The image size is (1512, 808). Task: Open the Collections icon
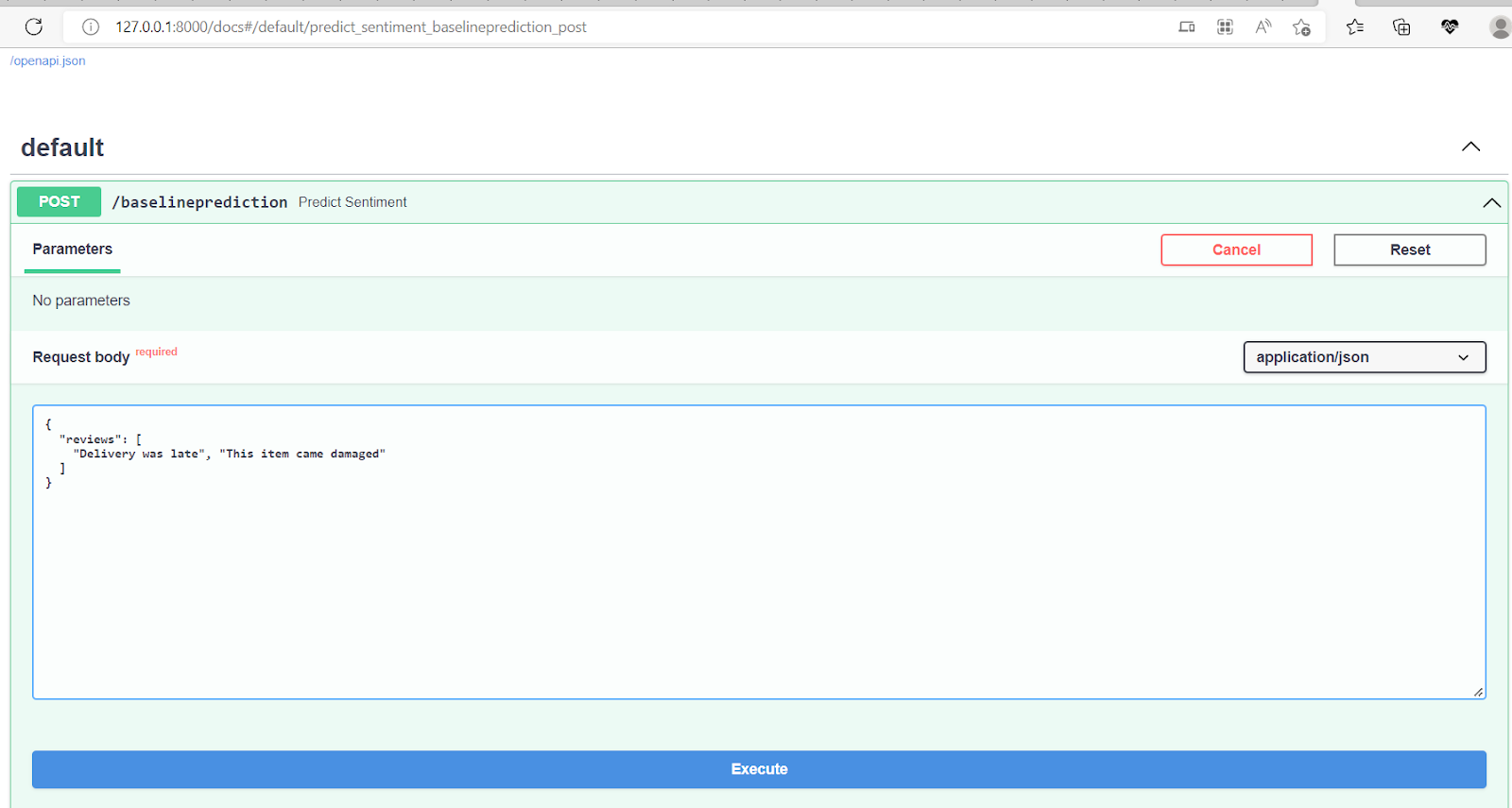point(1402,27)
